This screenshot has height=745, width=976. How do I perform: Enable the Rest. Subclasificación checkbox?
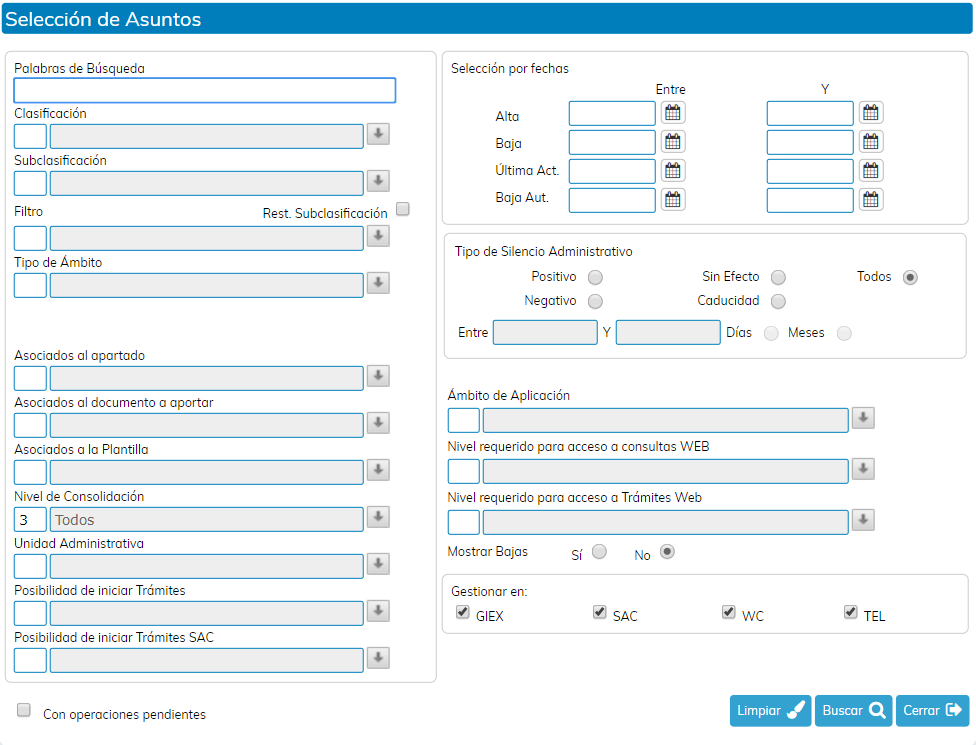pyautogui.click(x=403, y=209)
